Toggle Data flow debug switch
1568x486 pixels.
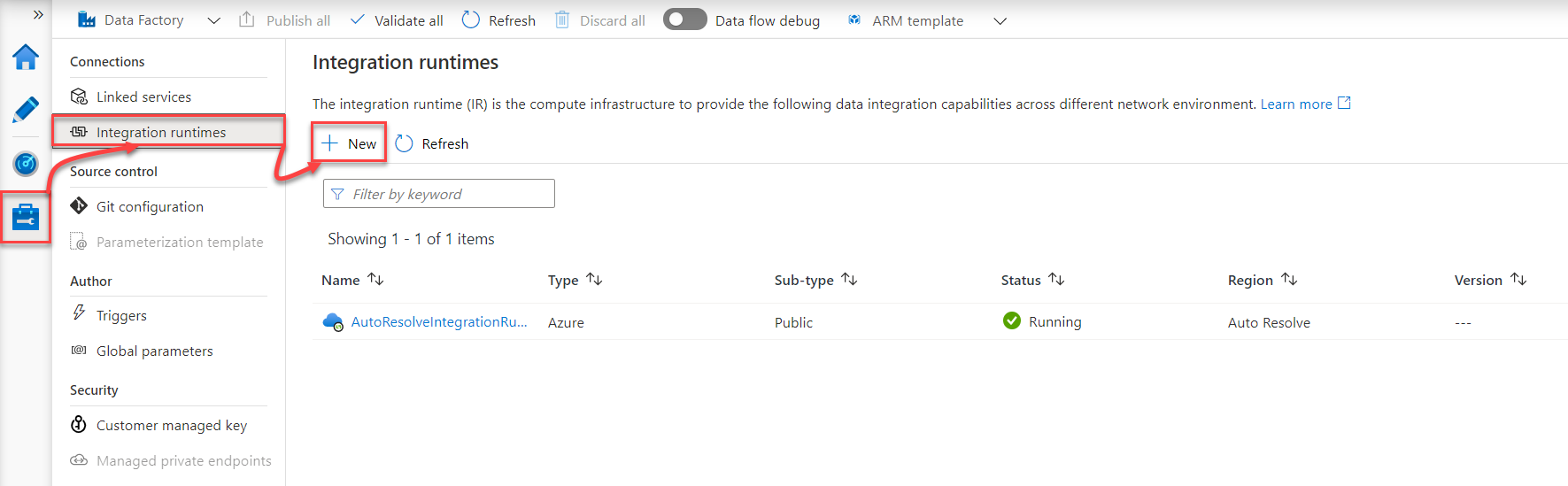coord(684,19)
